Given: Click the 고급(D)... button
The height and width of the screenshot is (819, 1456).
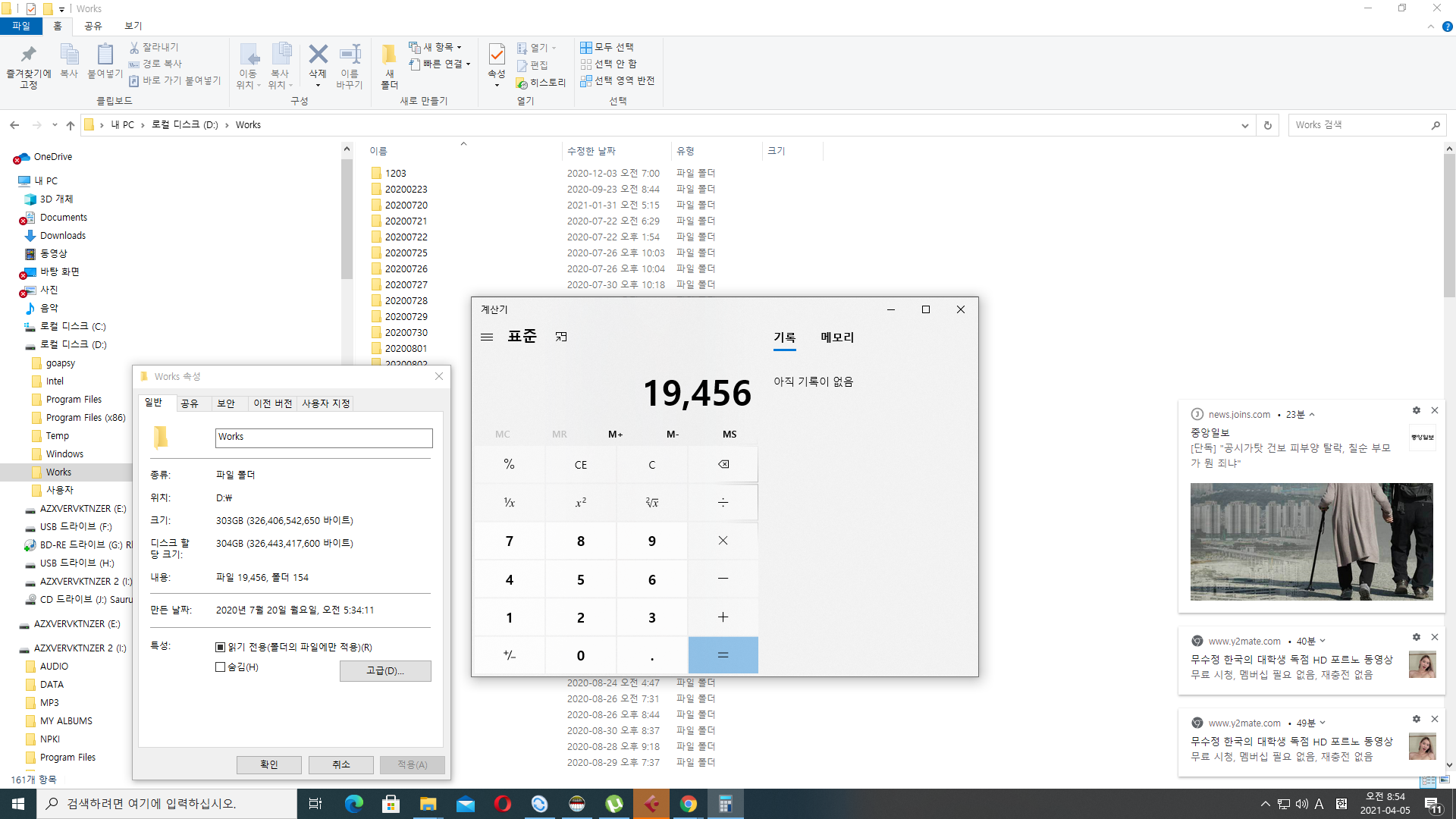Looking at the screenshot, I should click(385, 671).
